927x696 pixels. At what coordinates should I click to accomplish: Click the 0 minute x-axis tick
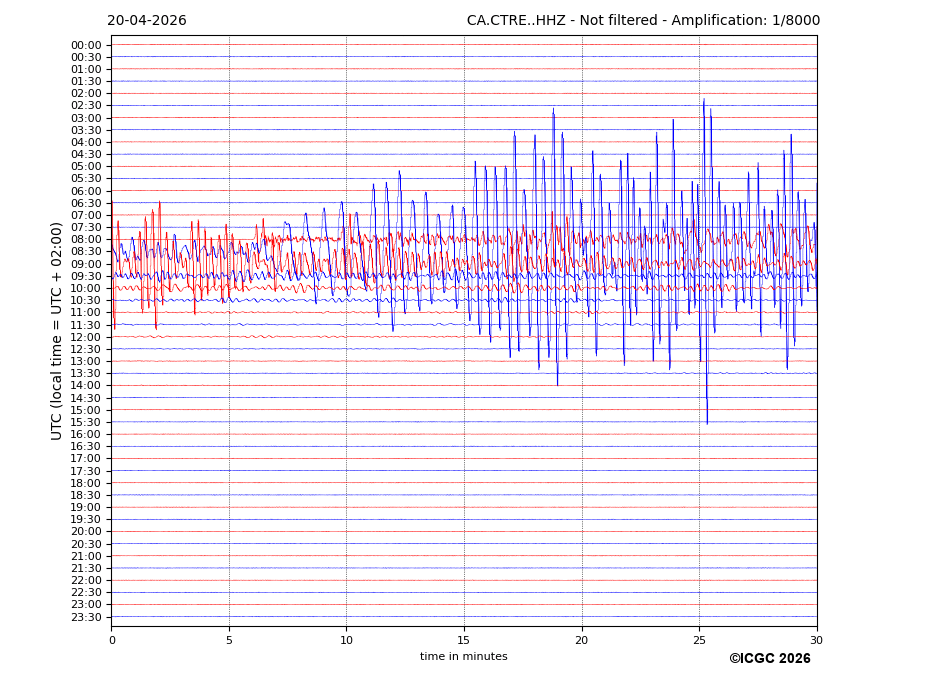pos(112,640)
